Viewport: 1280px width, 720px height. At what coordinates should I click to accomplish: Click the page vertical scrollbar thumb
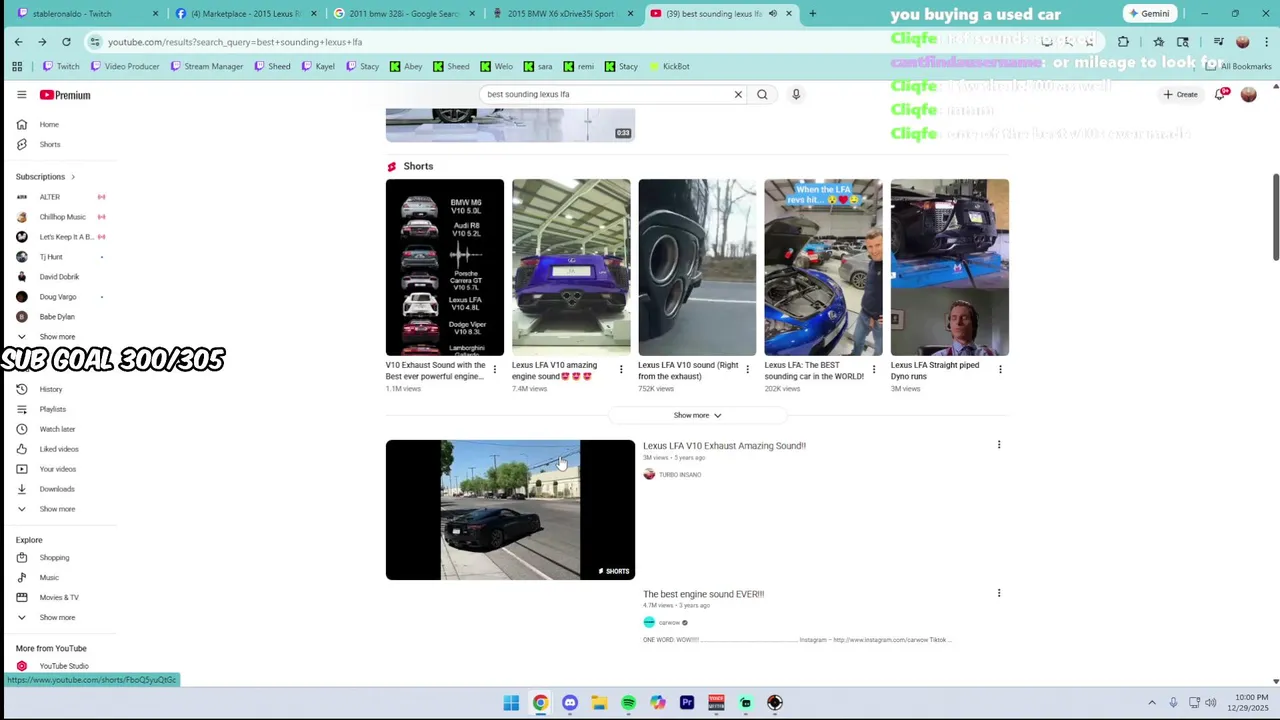tap(1275, 218)
